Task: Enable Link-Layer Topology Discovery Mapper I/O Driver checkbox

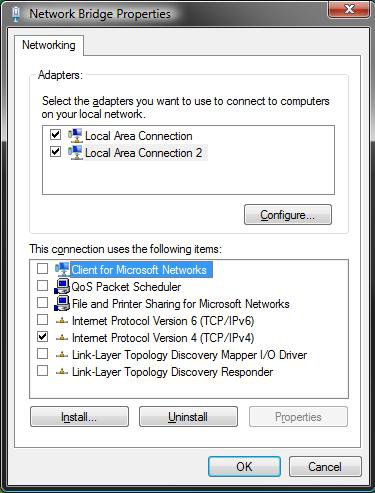Action: [42, 354]
